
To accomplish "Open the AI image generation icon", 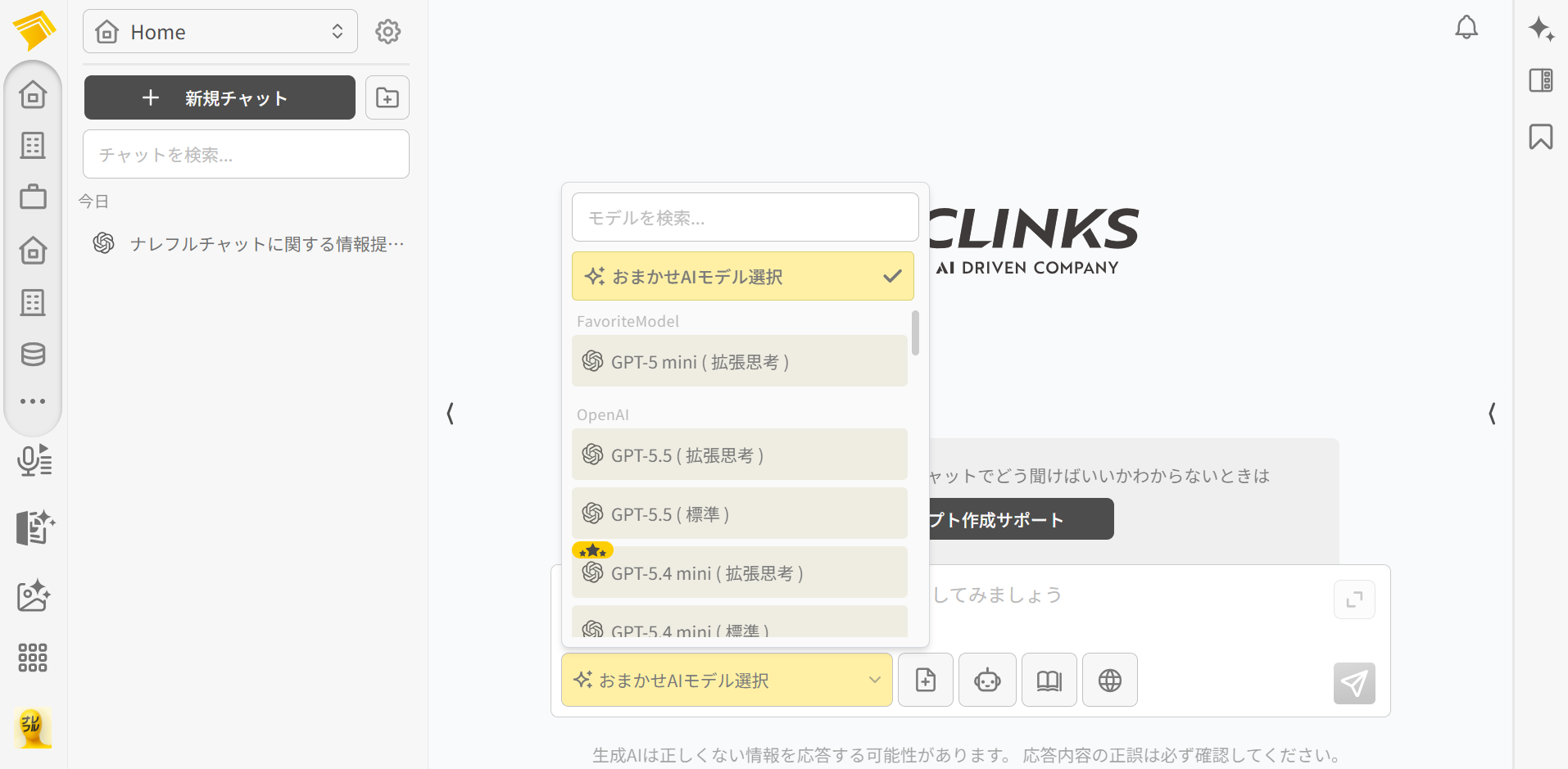I will pos(34,595).
